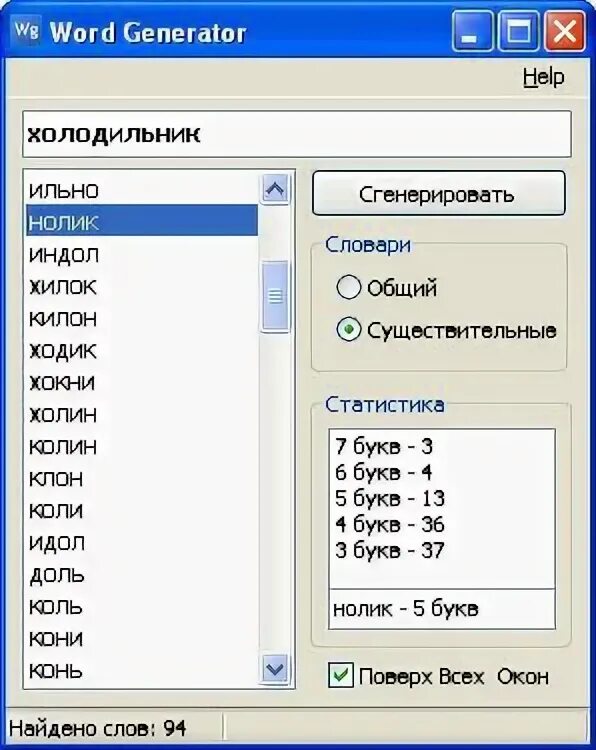The width and height of the screenshot is (596, 750).
Task: Select the word КОНИ in the list
Action: pos(142,639)
